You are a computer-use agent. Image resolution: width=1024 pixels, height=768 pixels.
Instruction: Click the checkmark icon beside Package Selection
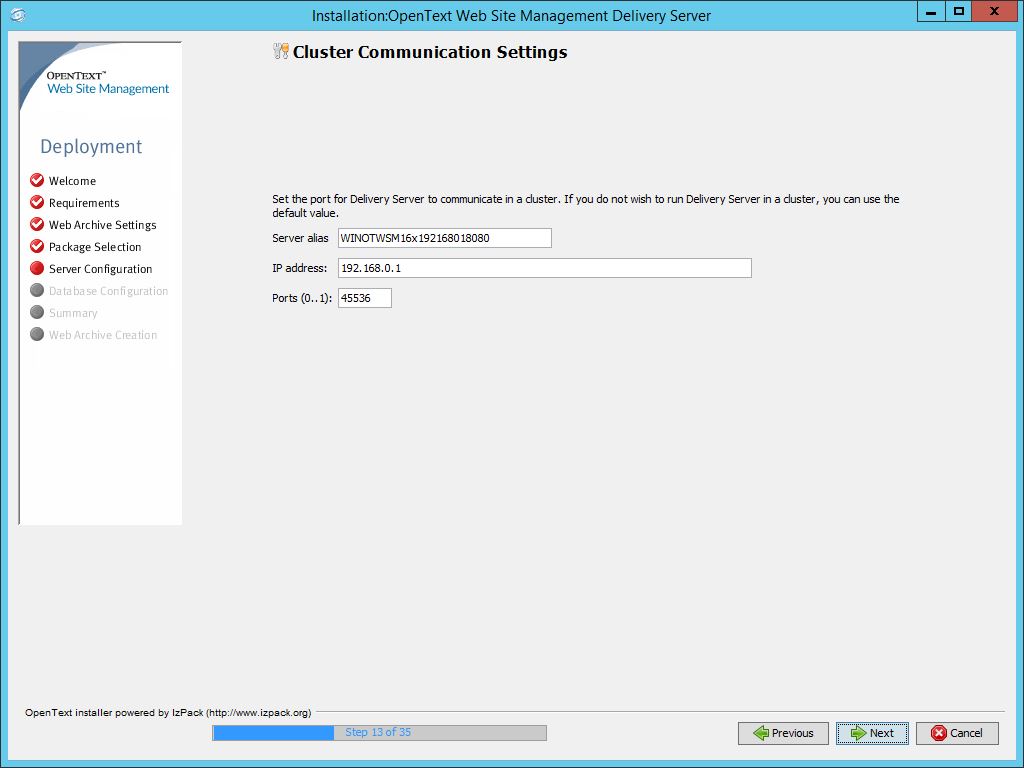coord(37,246)
